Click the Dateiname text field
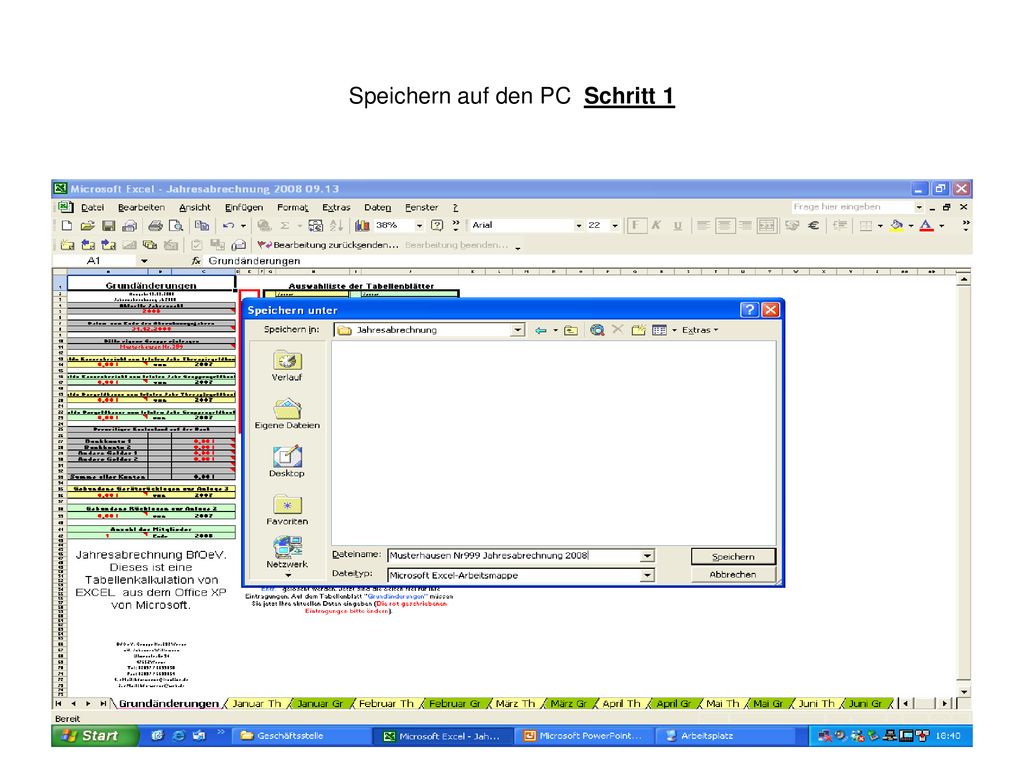 tap(514, 556)
